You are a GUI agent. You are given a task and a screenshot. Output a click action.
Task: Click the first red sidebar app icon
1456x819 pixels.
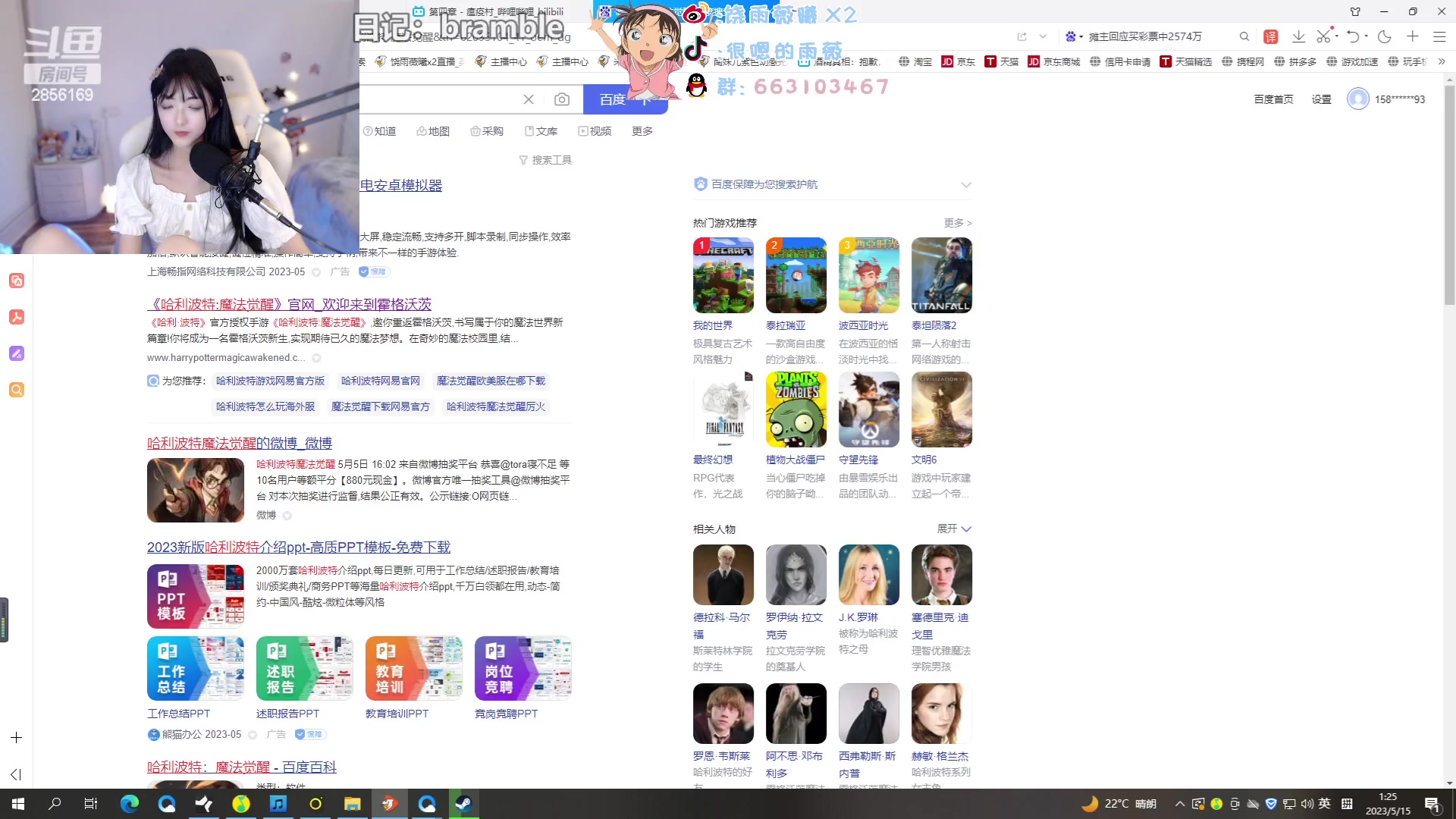[x=17, y=281]
